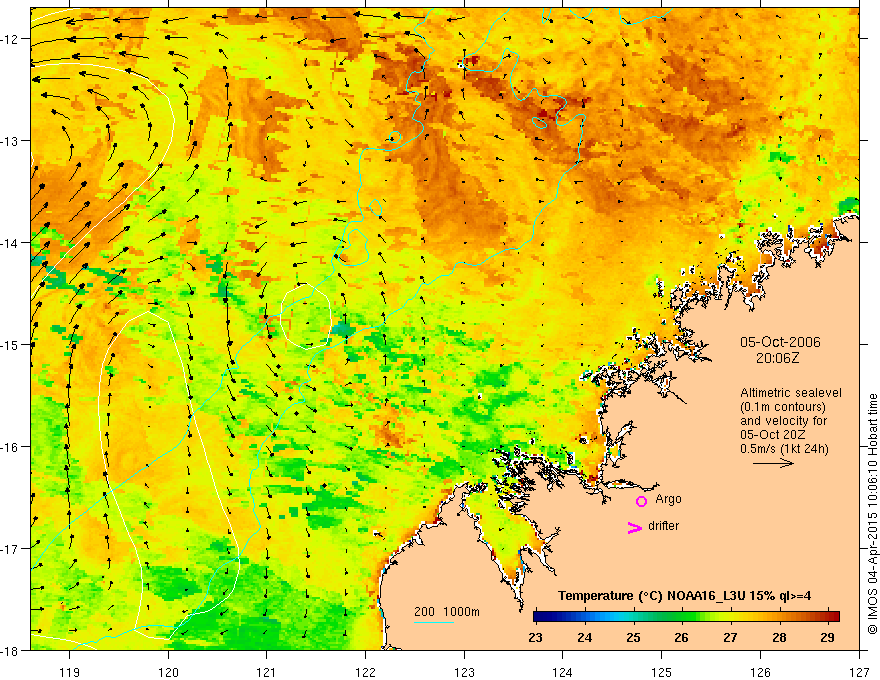This screenshot has height=680, width=880.
Task: Click the '0.5m/s (1kt 24h)' text
Action: [784, 448]
